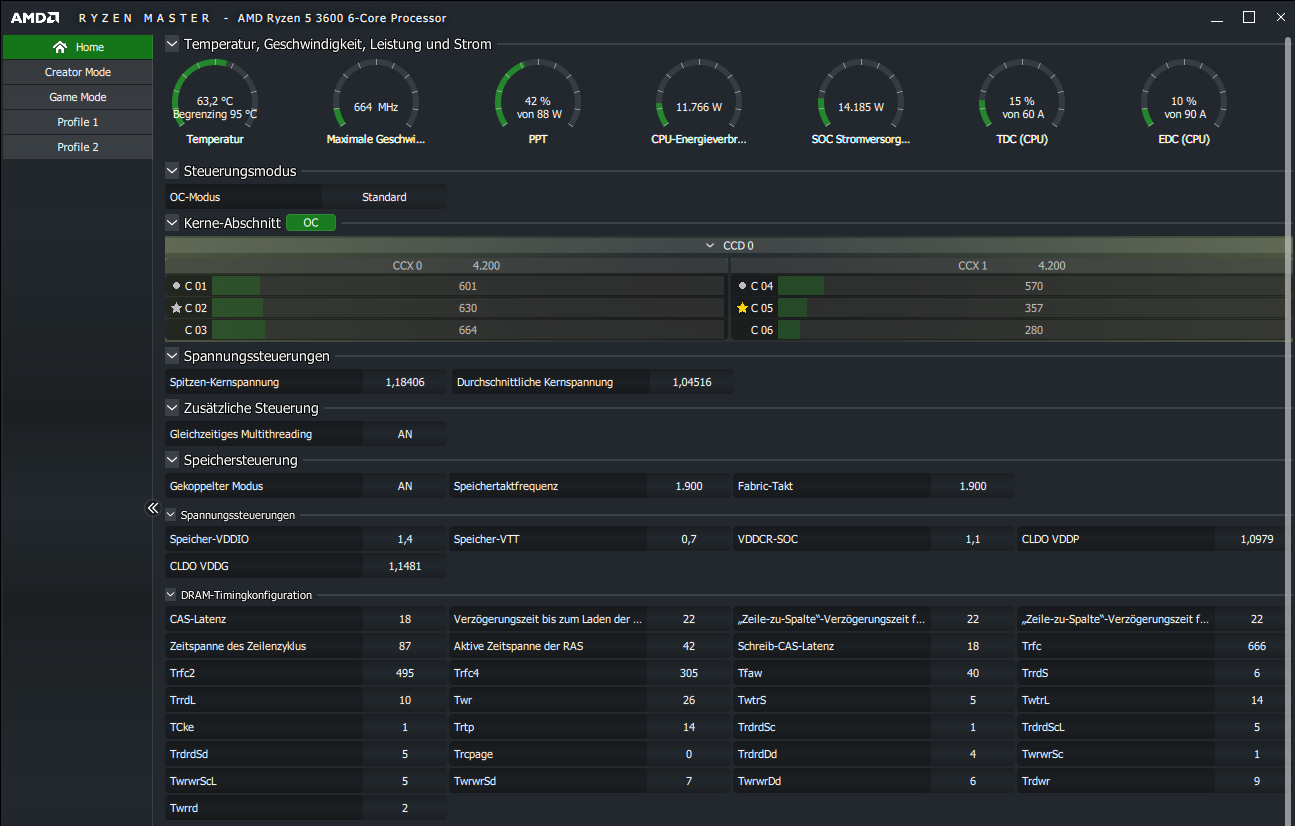The width and height of the screenshot is (1295, 826).
Task: Click the Tfaw value 40
Action: point(973,673)
